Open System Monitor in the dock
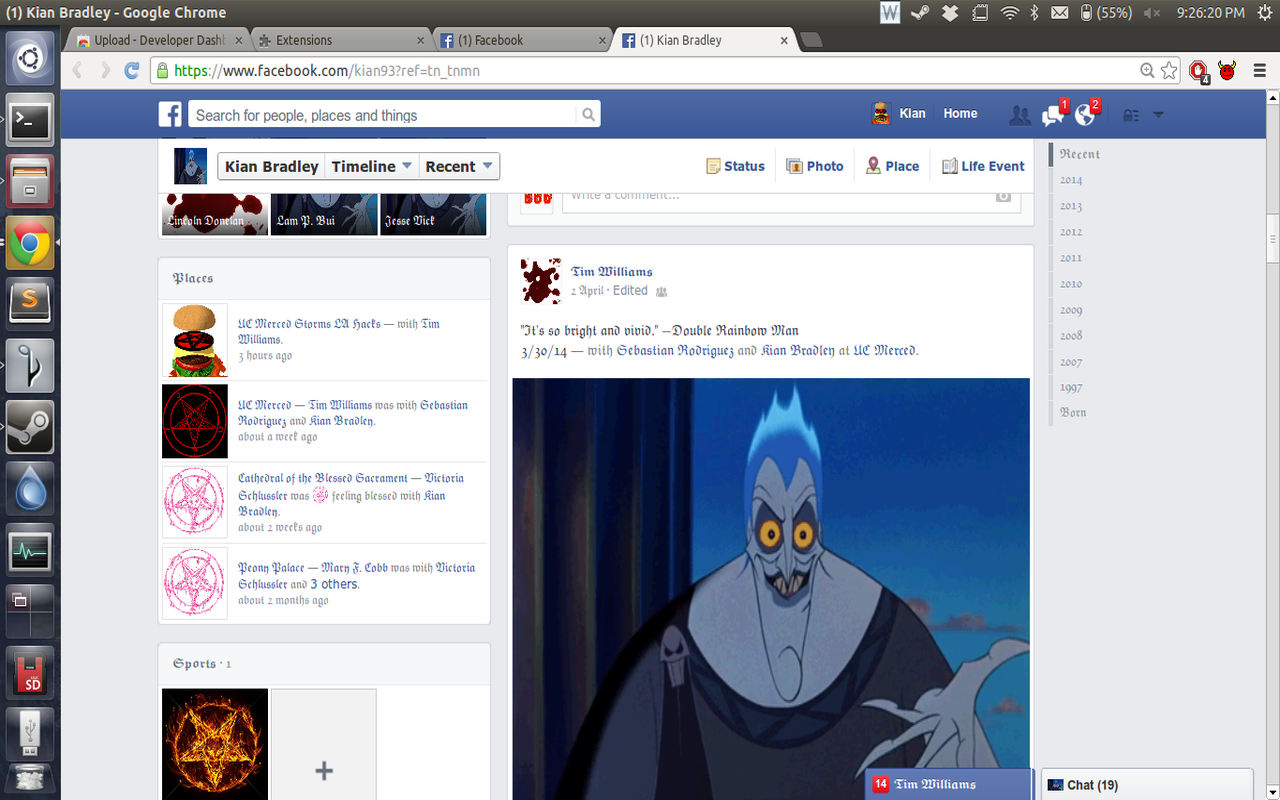 tap(30, 549)
